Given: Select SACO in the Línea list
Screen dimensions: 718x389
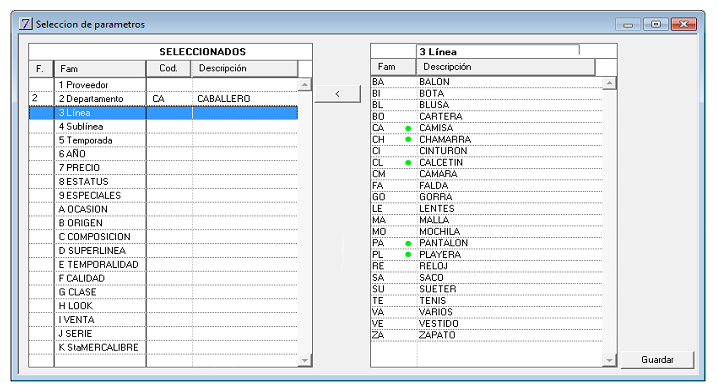Looking at the screenshot, I should 487,278.
